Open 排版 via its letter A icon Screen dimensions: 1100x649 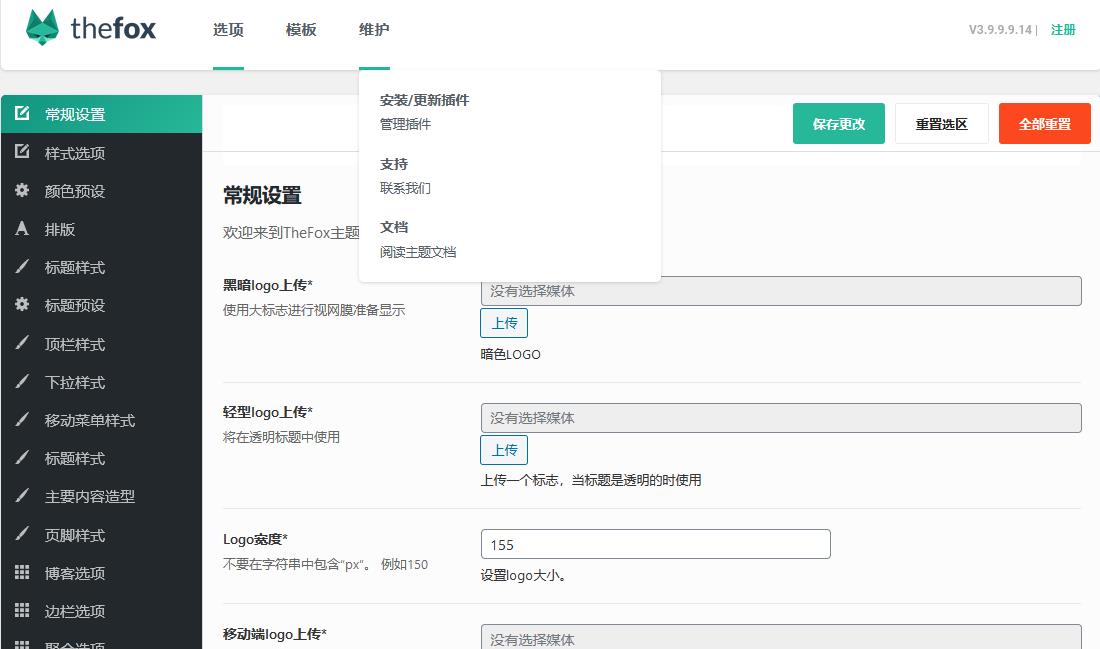click(x=22, y=229)
